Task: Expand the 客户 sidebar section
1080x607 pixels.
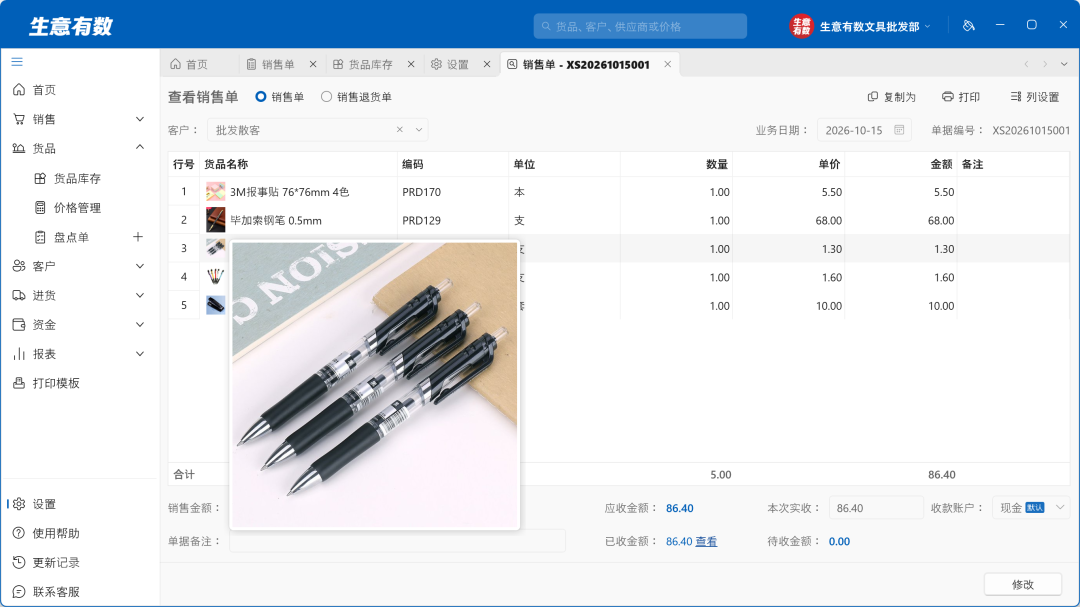Action: click(140, 266)
